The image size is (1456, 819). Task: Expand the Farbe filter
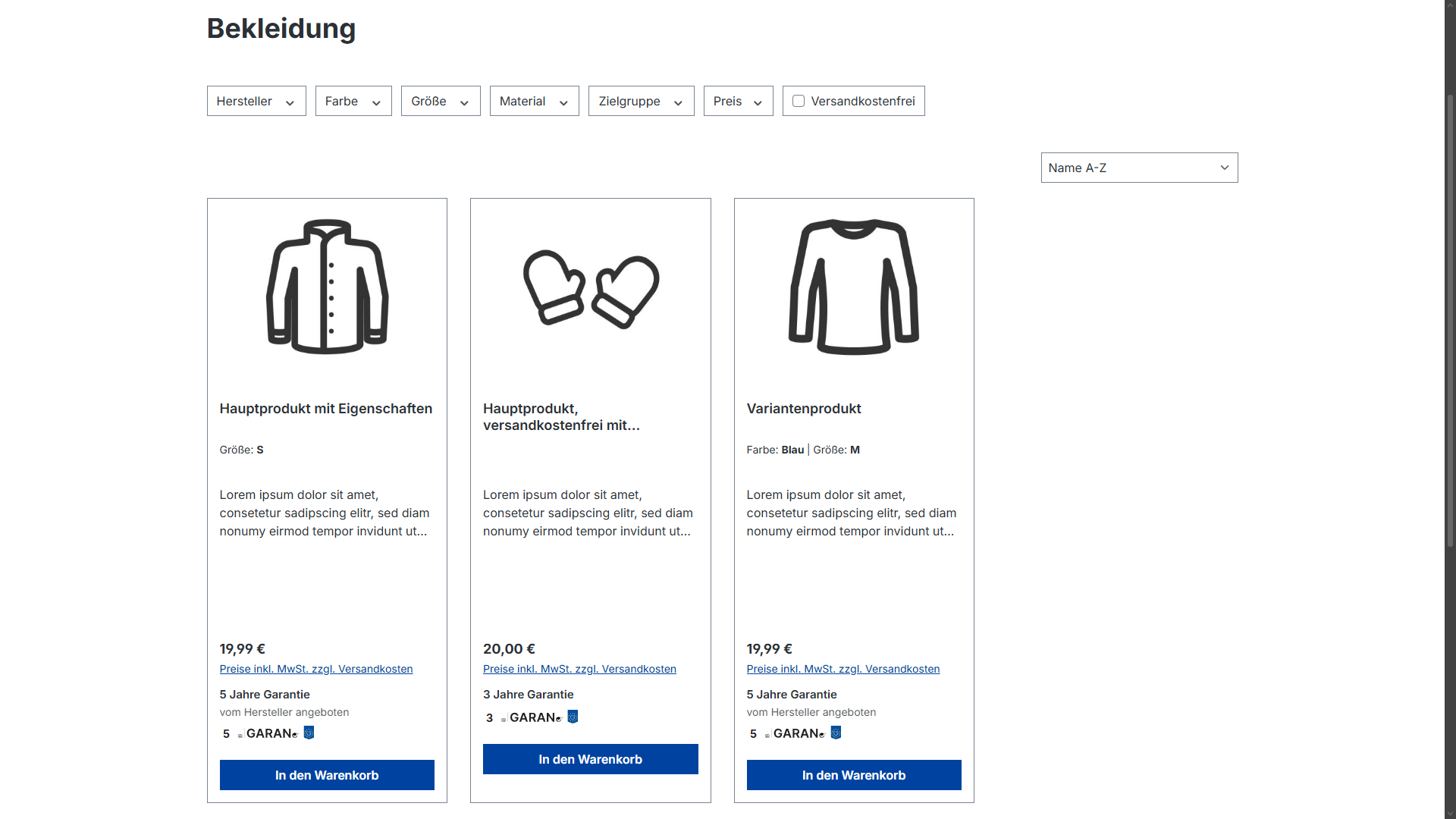[x=353, y=101]
